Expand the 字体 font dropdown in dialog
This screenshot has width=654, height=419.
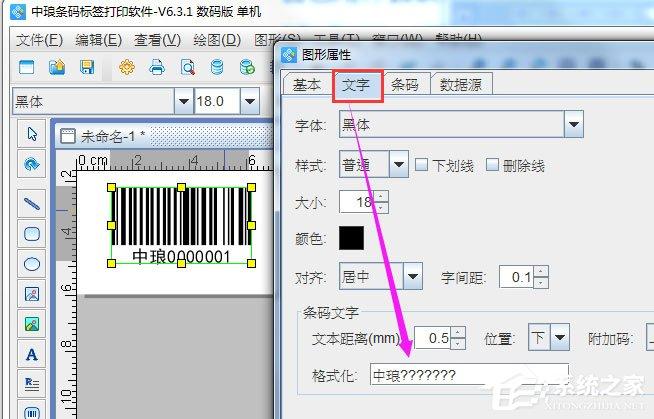tap(573, 125)
